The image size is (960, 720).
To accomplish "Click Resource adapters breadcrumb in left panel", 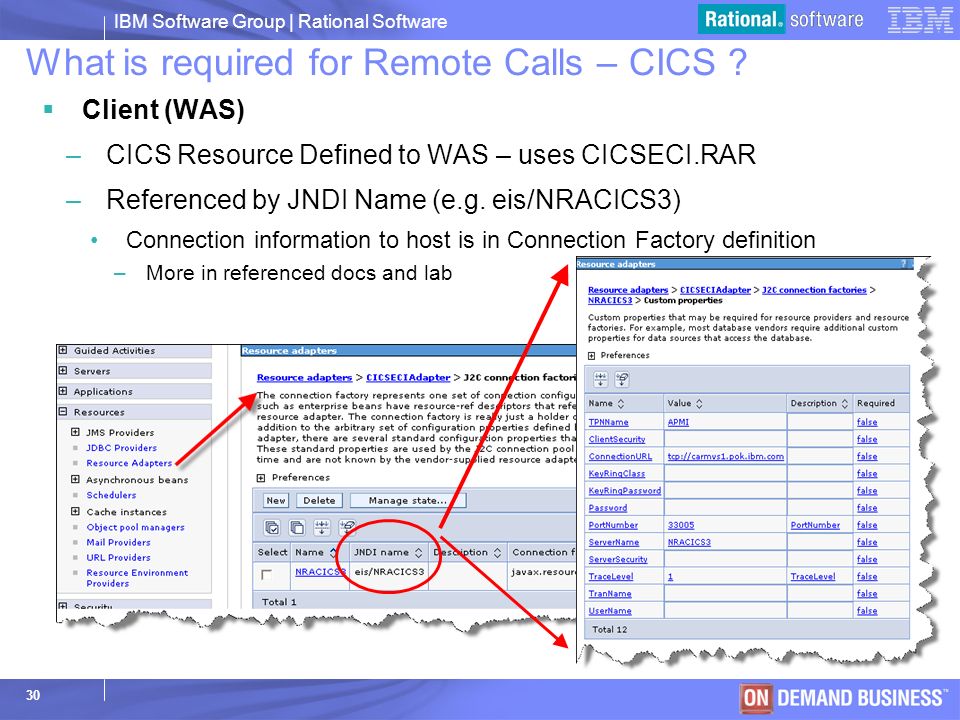I will click(304, 377).
